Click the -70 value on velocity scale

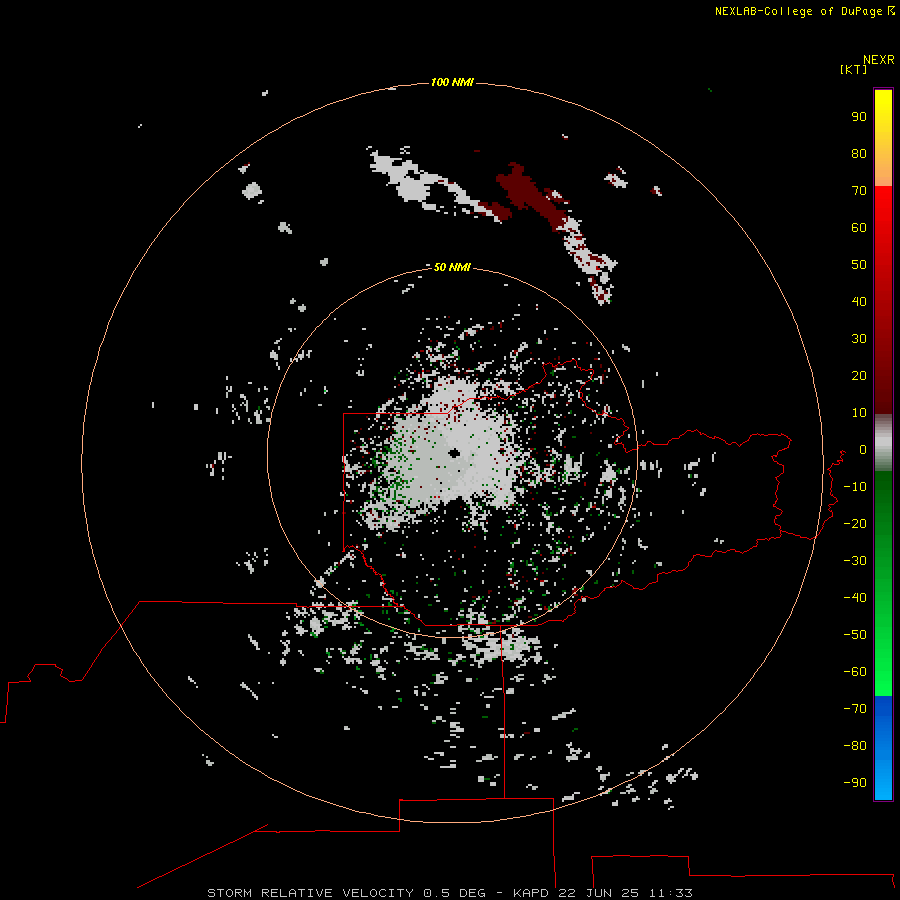[x=855, y=709]
